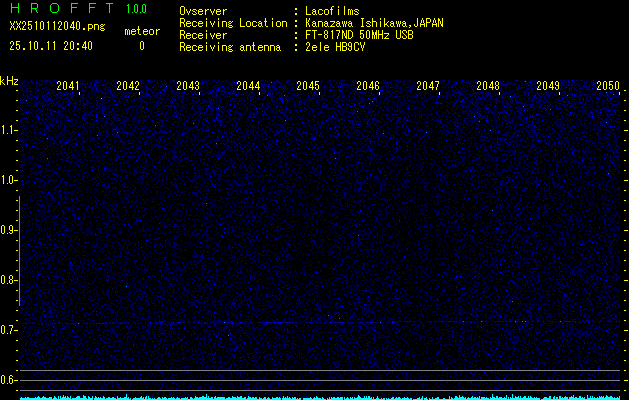This screenshot has width=629, height=400.
Task: Click the meteor count value 0
Action: coord(141,45)
